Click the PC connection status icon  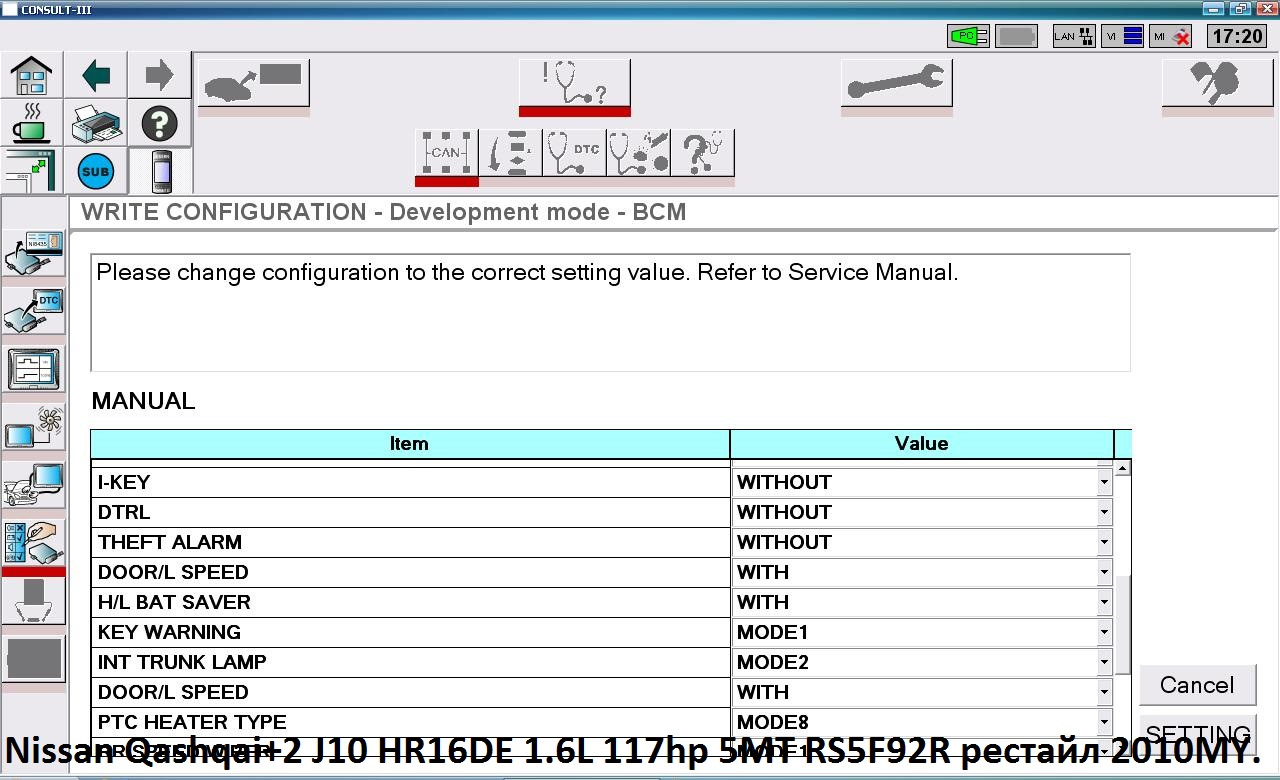[x=968, y=36]
